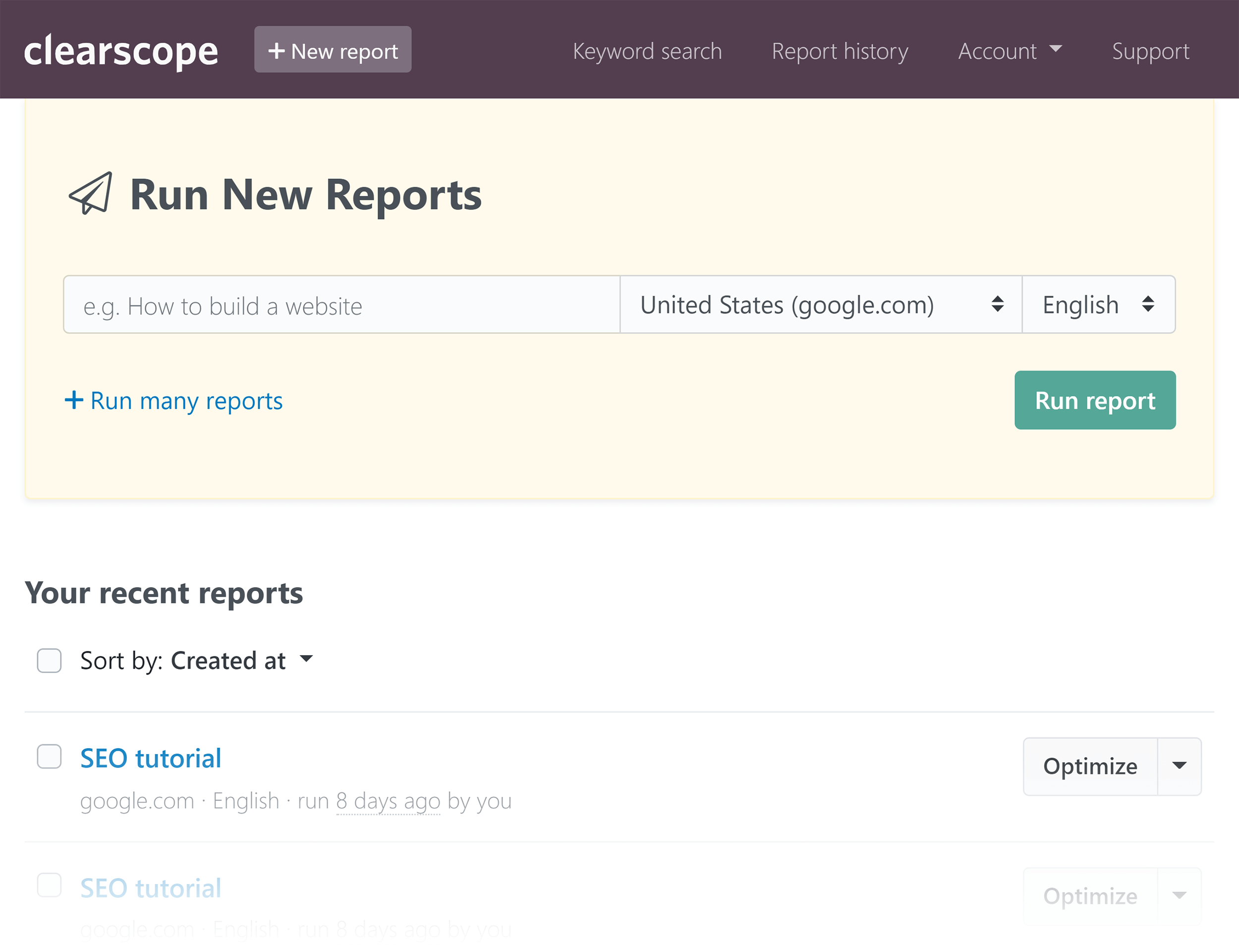This screenshot has height=952, width=1239.
Task: Click the Run report button
Action: tap(1094, 400)
